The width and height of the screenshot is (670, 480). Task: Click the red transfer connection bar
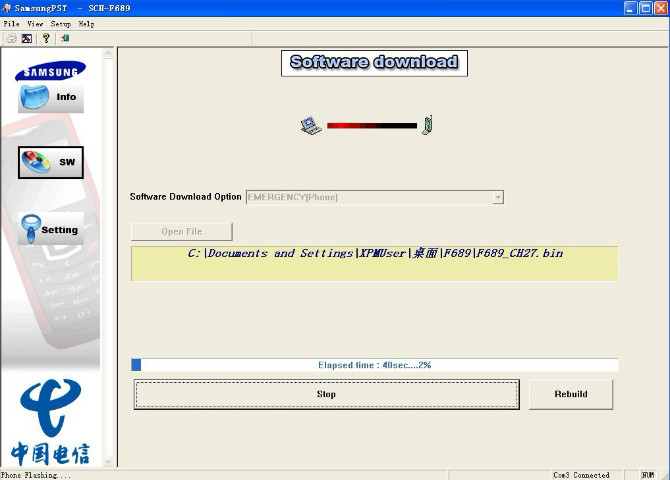point(372,126)
